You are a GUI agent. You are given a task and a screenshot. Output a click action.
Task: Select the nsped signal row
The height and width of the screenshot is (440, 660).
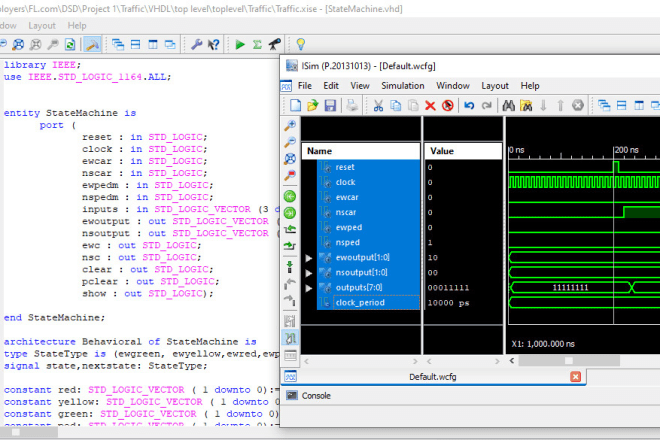pyautogui.click(x=368, y=243)
